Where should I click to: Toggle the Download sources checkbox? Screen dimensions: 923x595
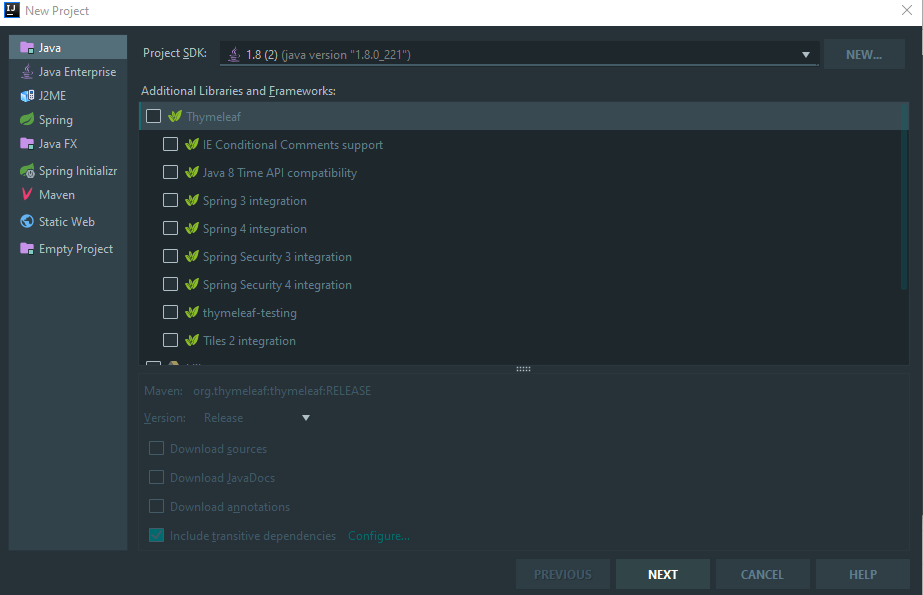click(x=156, y=448)
